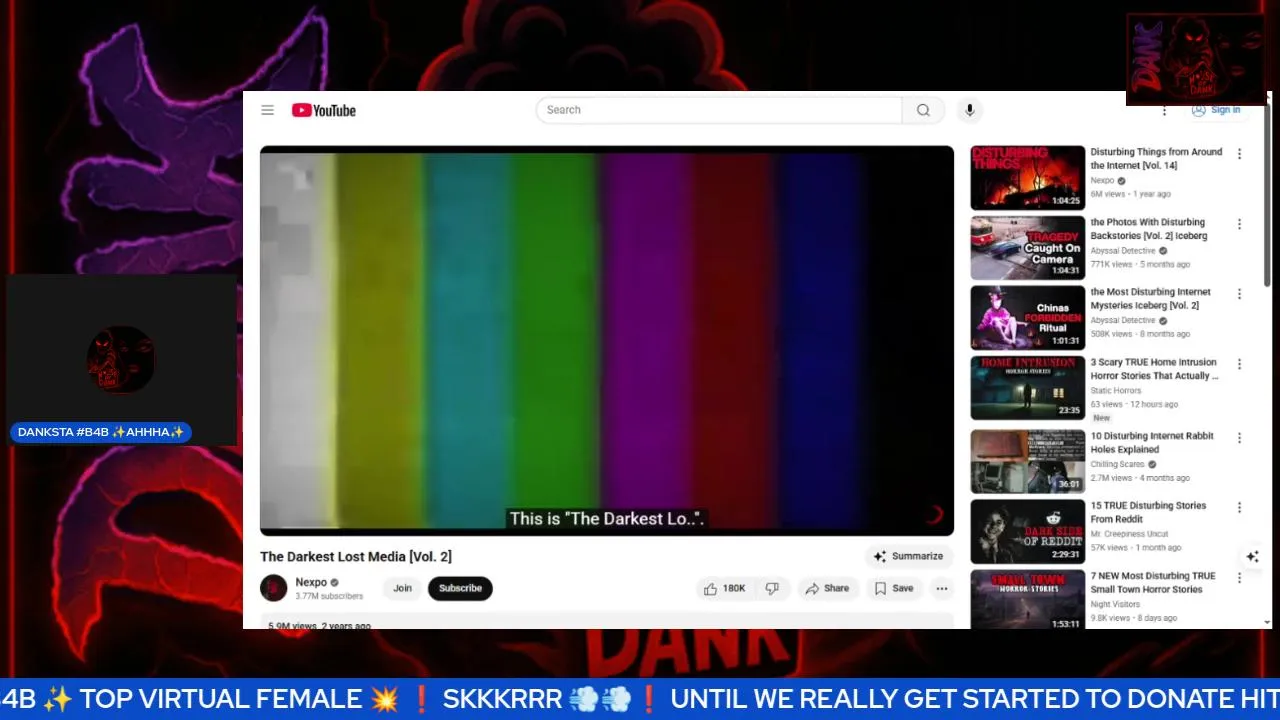Click inside the Search input field
1280x720 pixels.
[x=719, y=110]
